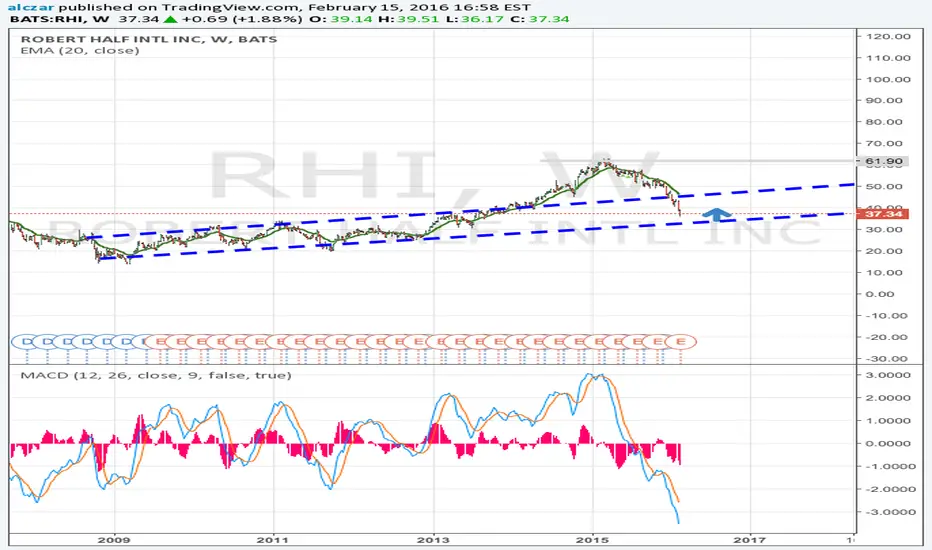Click the leftmost D dividend marker
Image resolution: width=932 pixels, height=550 pixels.
pyautogui.click(x=26, y=341)
